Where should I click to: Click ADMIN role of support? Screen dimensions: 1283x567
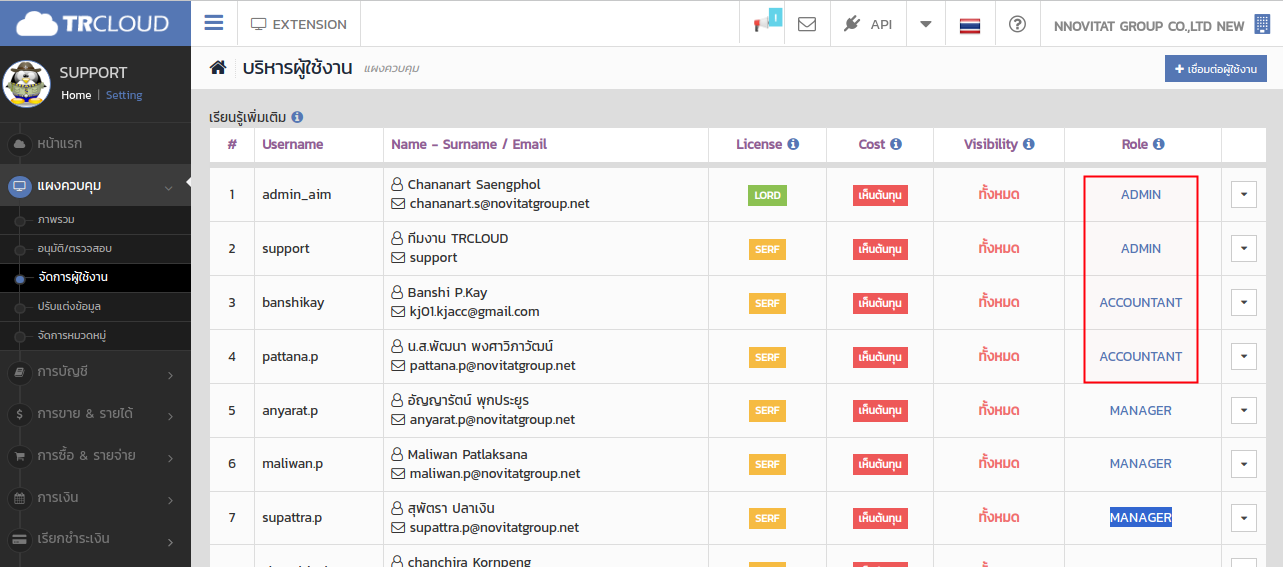tap(1141, 249)
